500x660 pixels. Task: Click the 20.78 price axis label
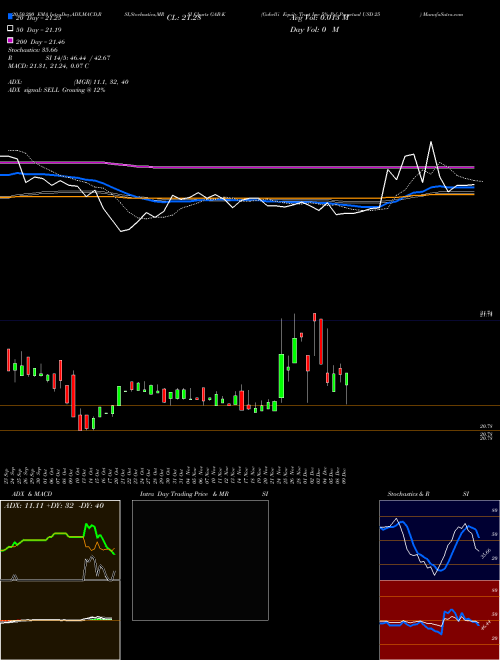coord(486,426)
